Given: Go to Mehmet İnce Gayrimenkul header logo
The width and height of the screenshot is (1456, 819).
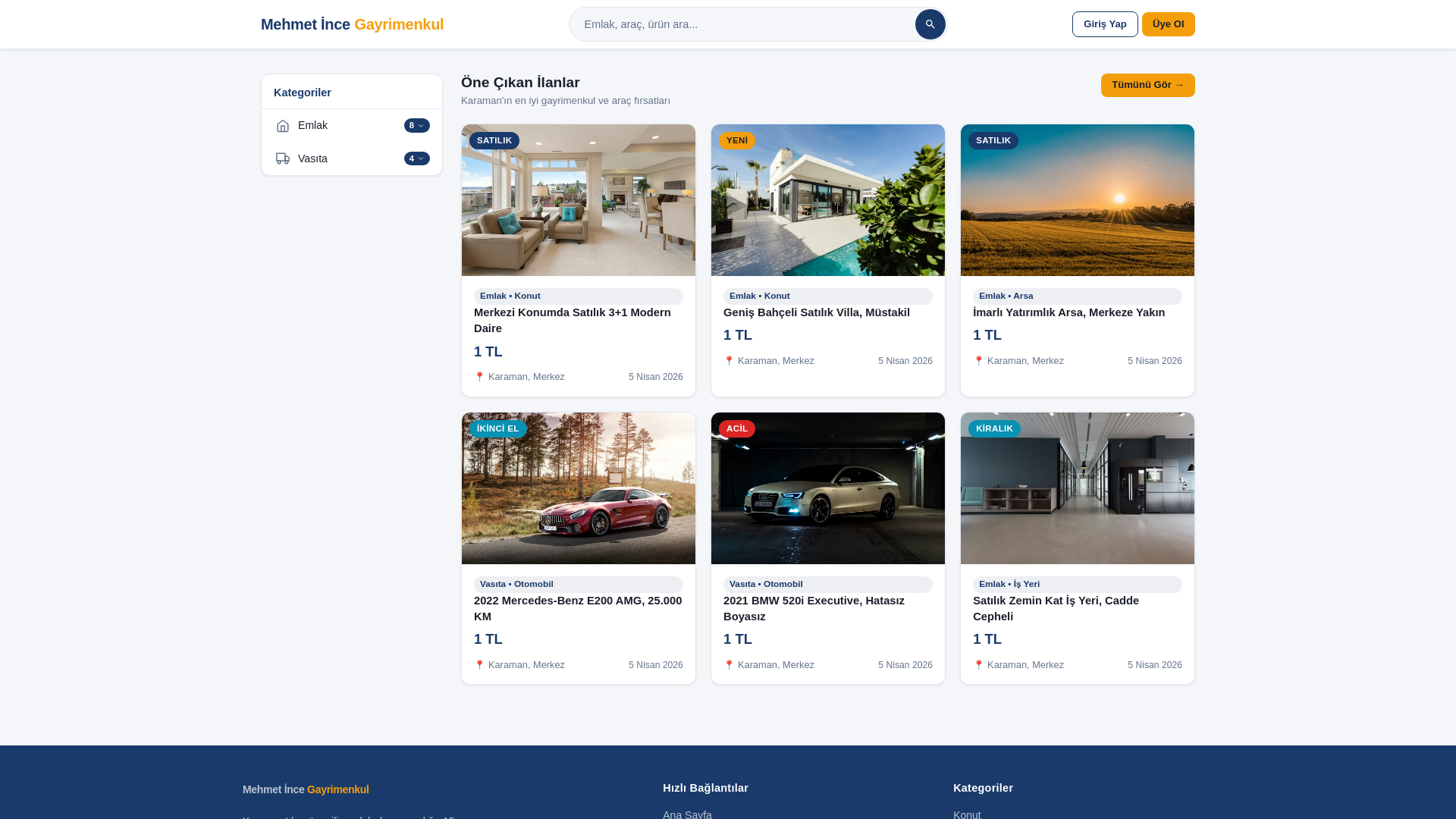Looking at the screenshot, I should [x=352, y=24].
